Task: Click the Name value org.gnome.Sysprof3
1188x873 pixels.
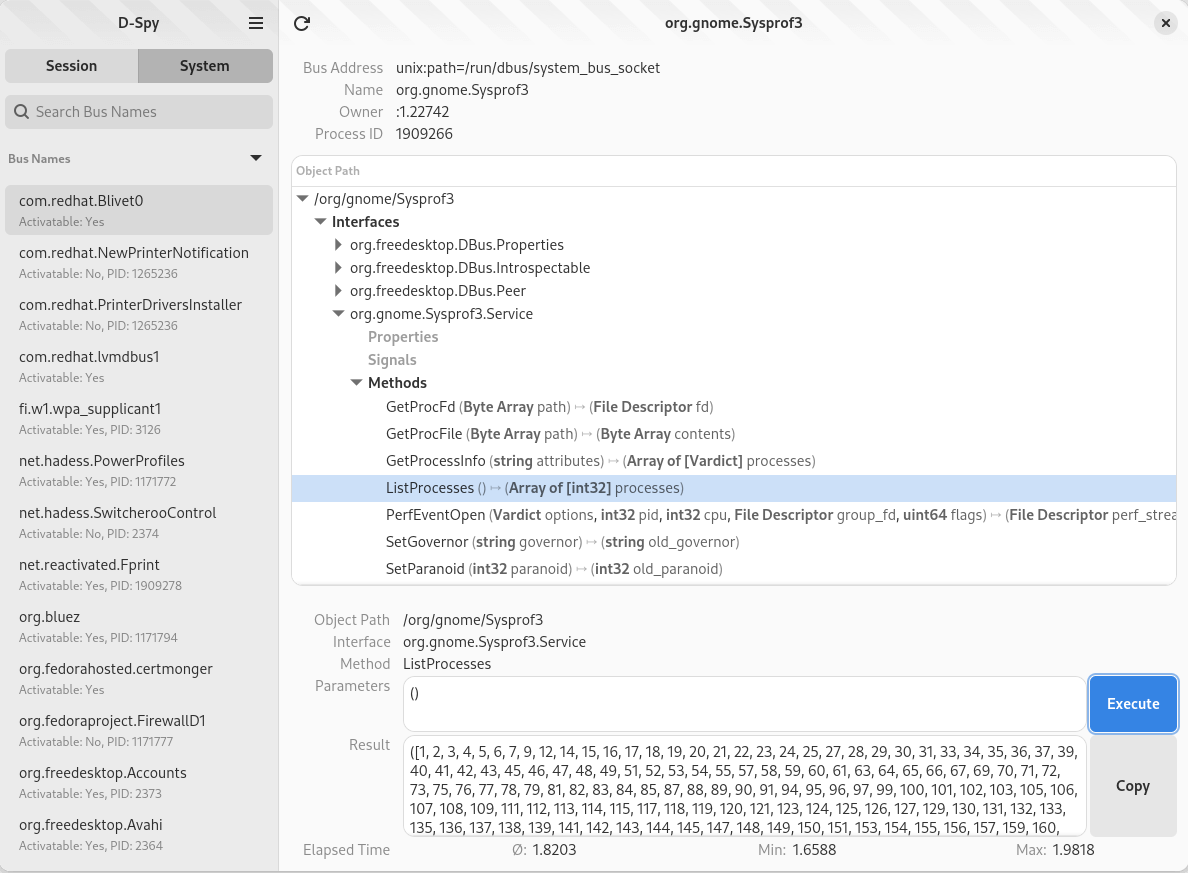Action: [x=462, y=90]
